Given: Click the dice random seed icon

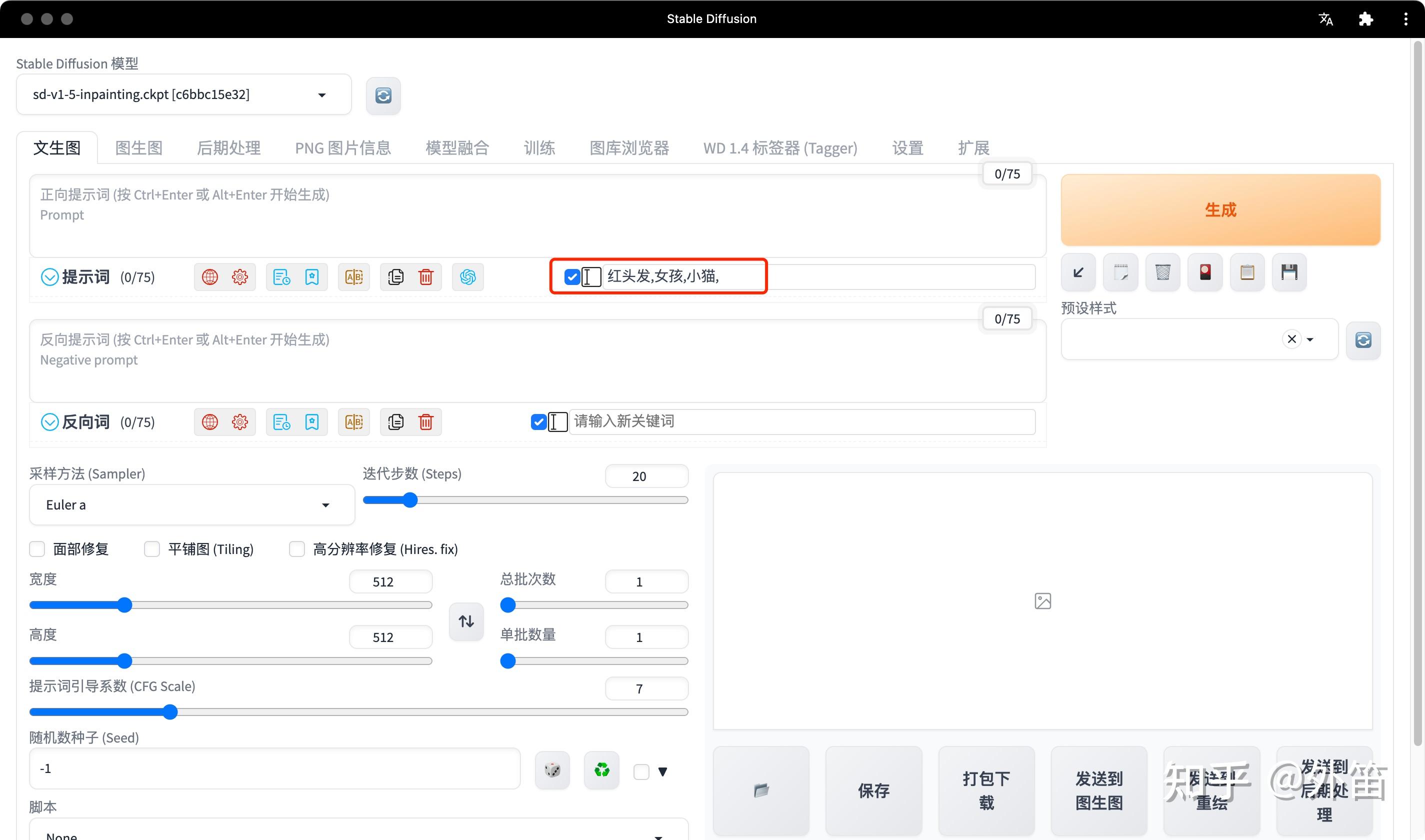Looking at the screenshot, I should [x=552, y=770].
